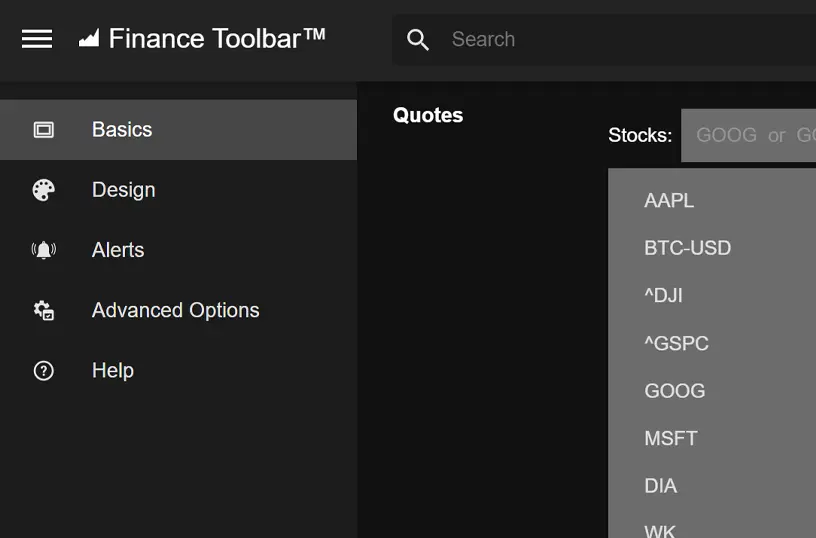The height and width of the screenshot is (538, 816).
Task: Click the Basics screen icon
Action: point(44,130)
